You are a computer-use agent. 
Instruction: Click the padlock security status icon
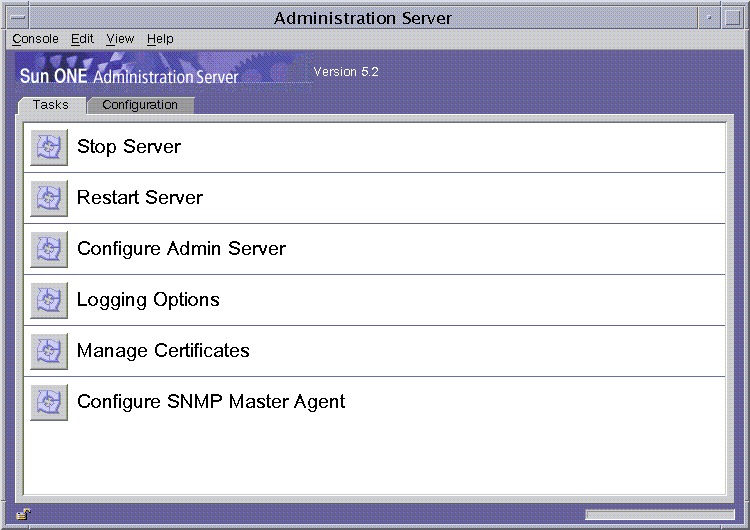pyautogui.click(x=23, y=514)
